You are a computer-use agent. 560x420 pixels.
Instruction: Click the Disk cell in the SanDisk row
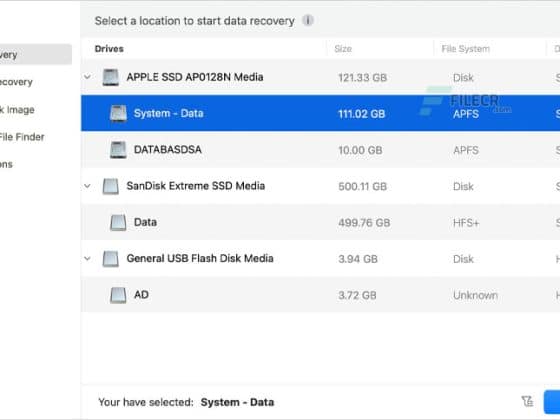click(x=463, y=186)
